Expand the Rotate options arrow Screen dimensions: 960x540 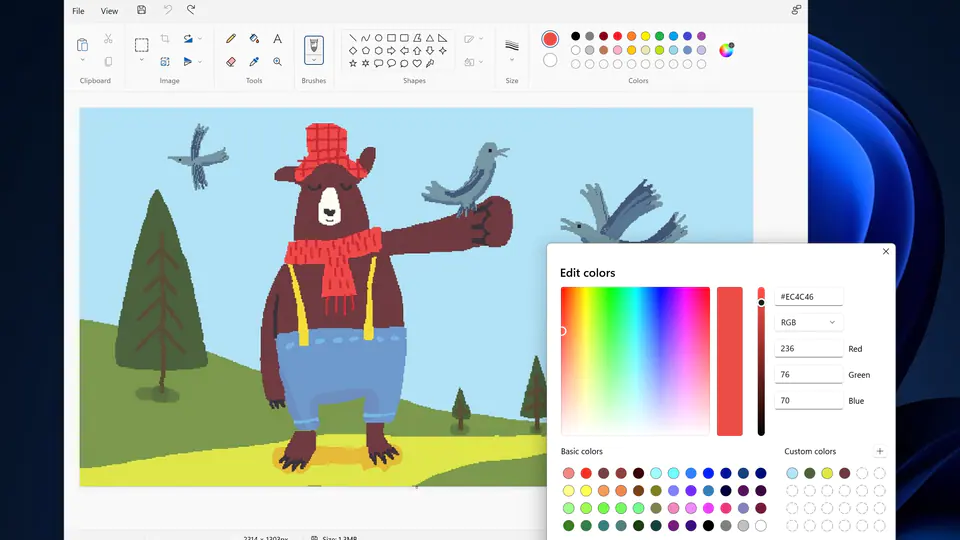200,39
